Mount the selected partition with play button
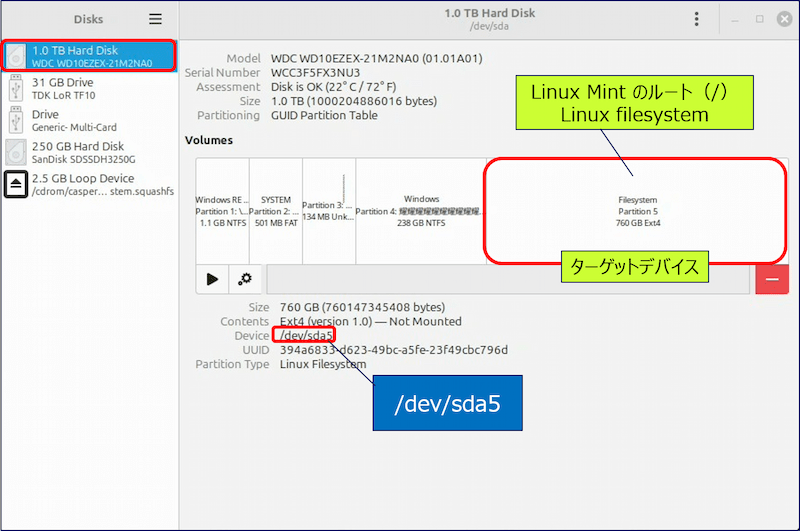Viewport: 800px width, 531px height. (x=212, y=279)
